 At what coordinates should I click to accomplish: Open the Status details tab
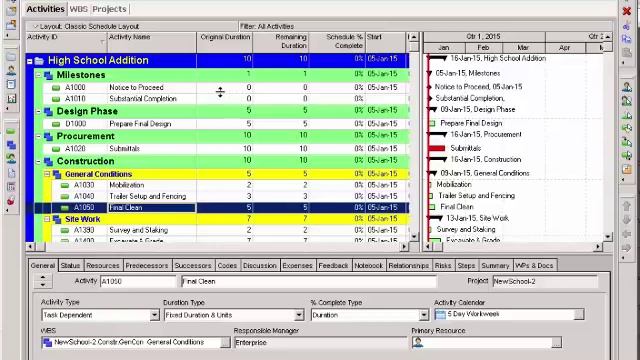point(70,266)
